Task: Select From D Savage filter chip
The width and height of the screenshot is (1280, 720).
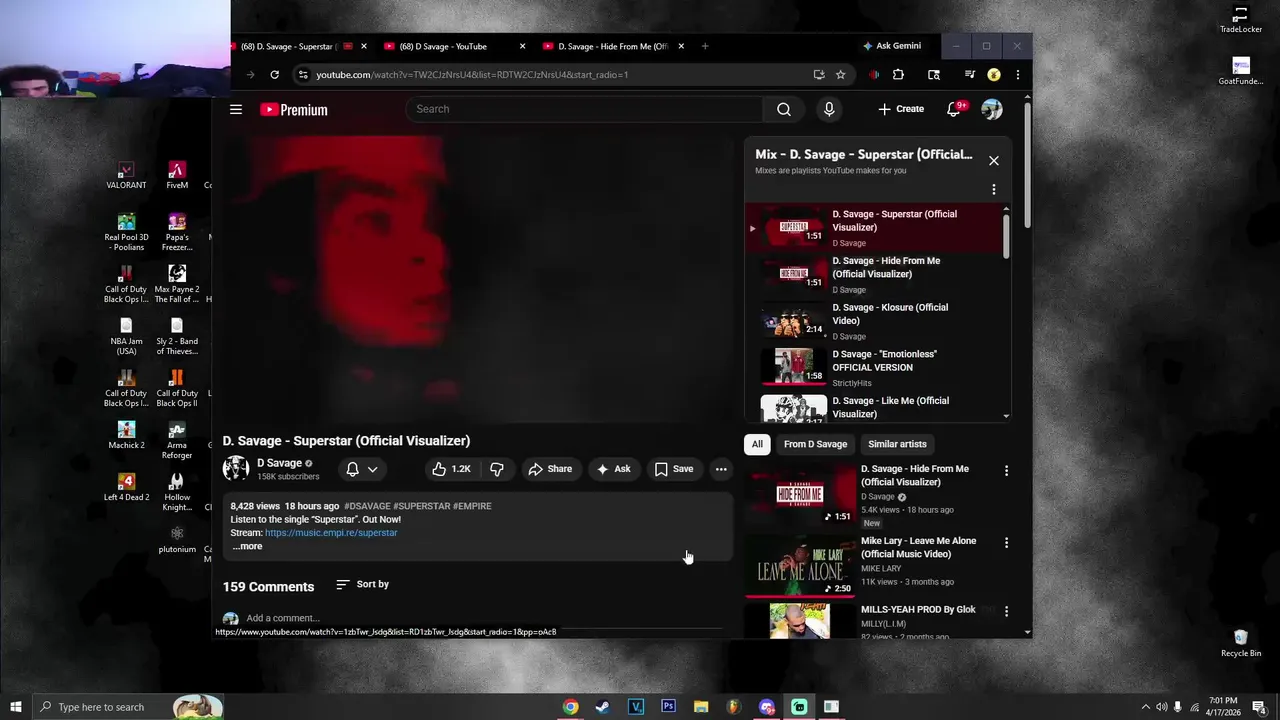Action: tap(815, 445)
